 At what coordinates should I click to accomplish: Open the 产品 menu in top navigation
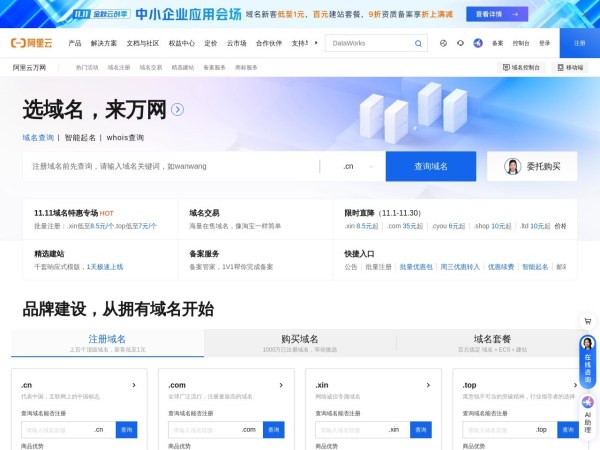tap(75, 43)
